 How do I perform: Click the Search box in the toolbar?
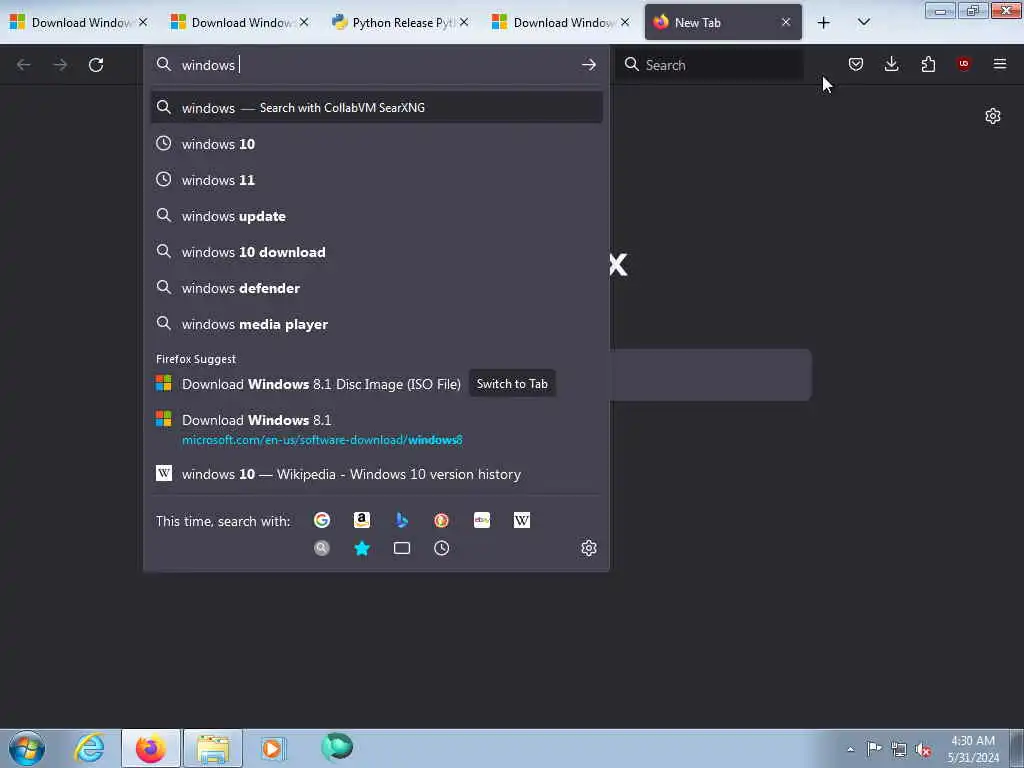pyautogui.click(x=709, y=65)
